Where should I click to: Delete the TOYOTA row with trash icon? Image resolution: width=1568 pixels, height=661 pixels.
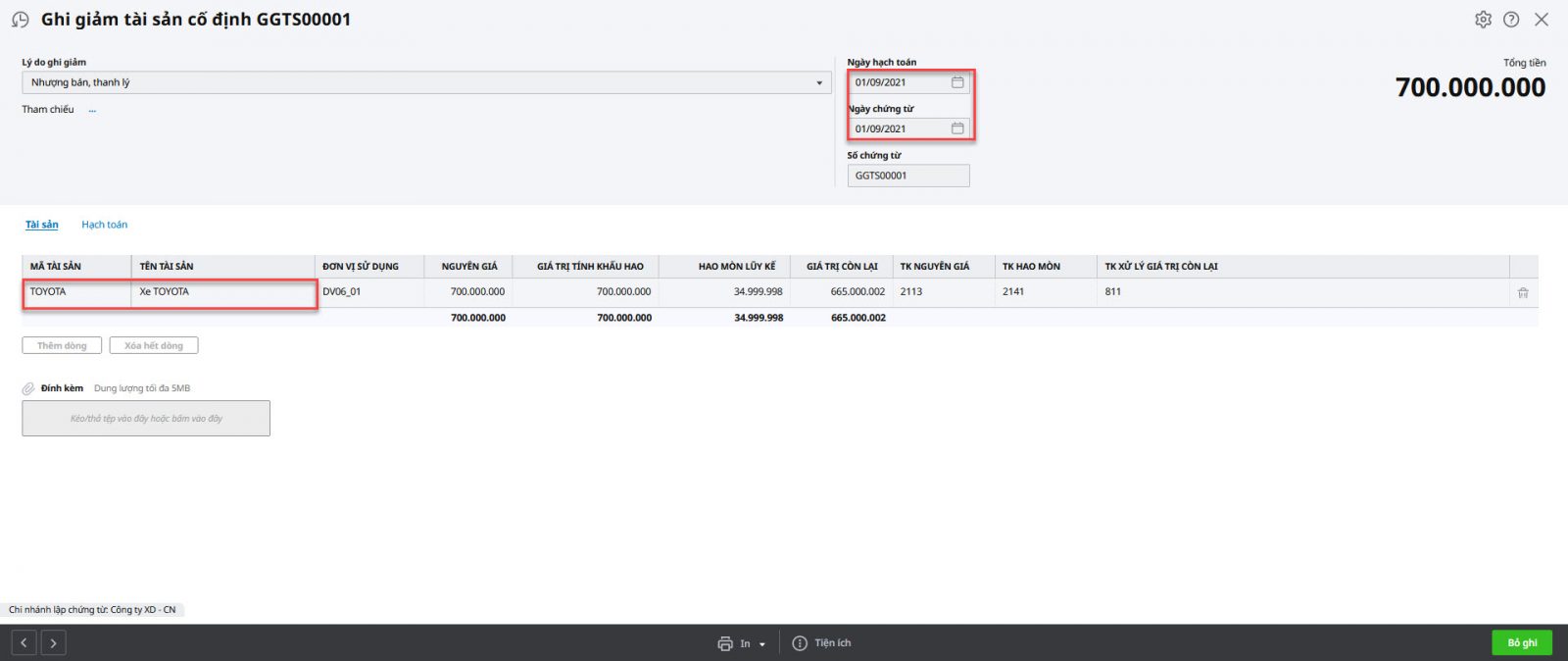coord(1523,292)
